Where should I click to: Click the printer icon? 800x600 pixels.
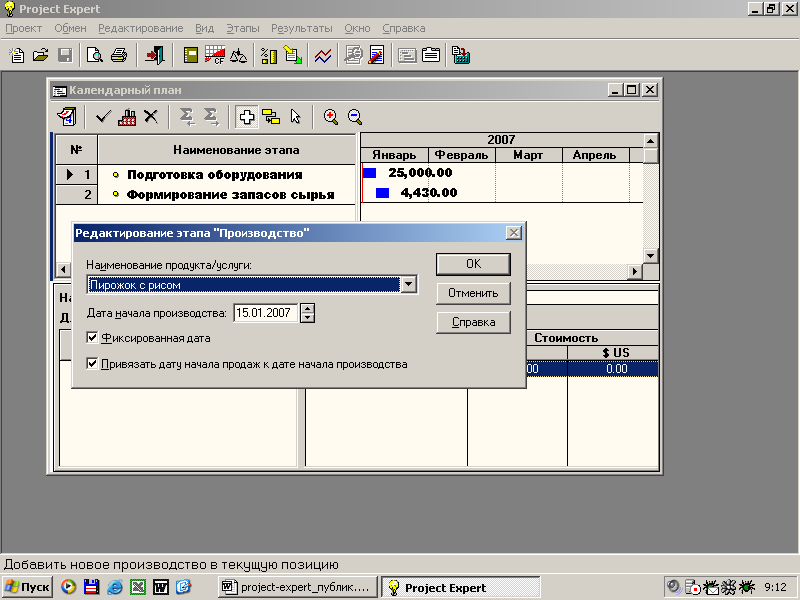(x=119, y=55)
